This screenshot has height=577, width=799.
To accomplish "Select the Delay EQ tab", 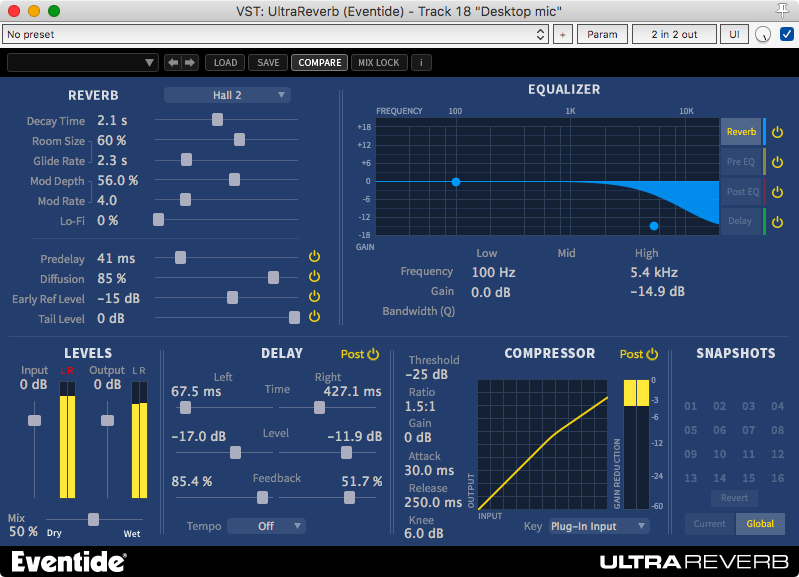I will (741, 221).
